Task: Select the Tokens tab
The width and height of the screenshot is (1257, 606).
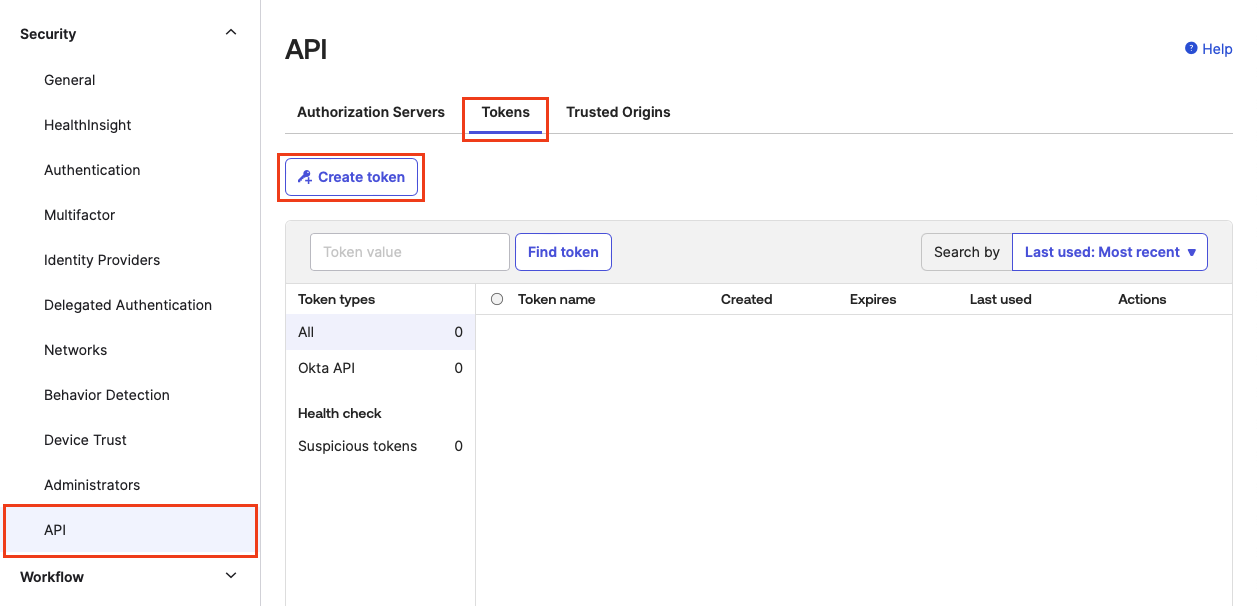Action: coord(505,112)
